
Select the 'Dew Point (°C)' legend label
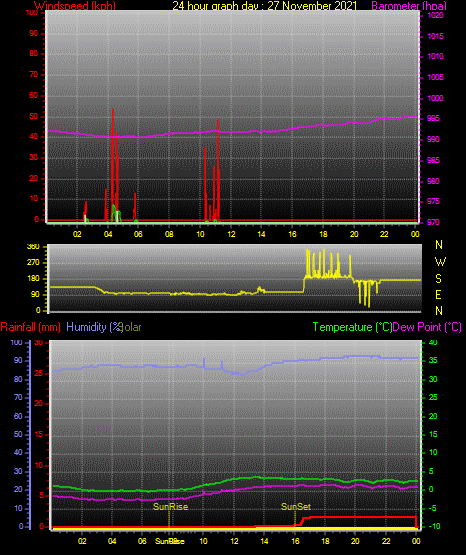(427, 327)
